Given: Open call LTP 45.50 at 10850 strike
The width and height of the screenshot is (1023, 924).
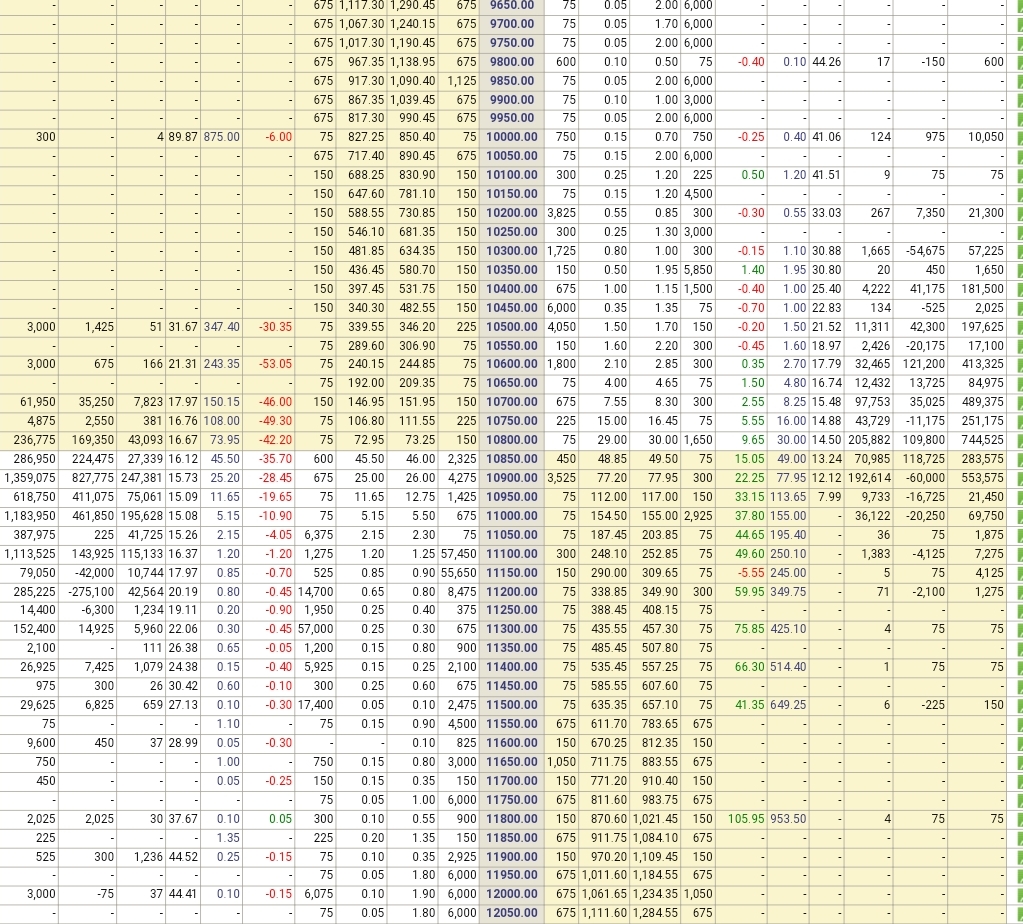Looking at the screenshot, I should [x=224, y=459].
